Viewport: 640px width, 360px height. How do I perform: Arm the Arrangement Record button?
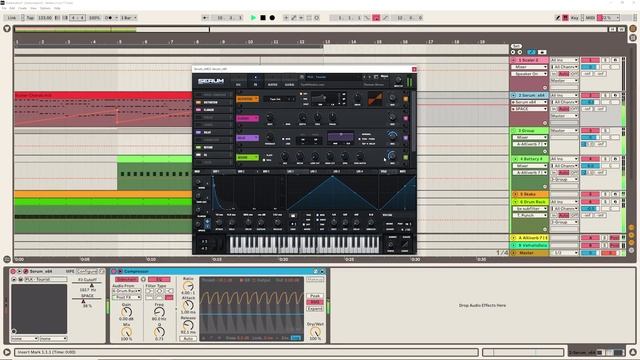coord(272,18)
